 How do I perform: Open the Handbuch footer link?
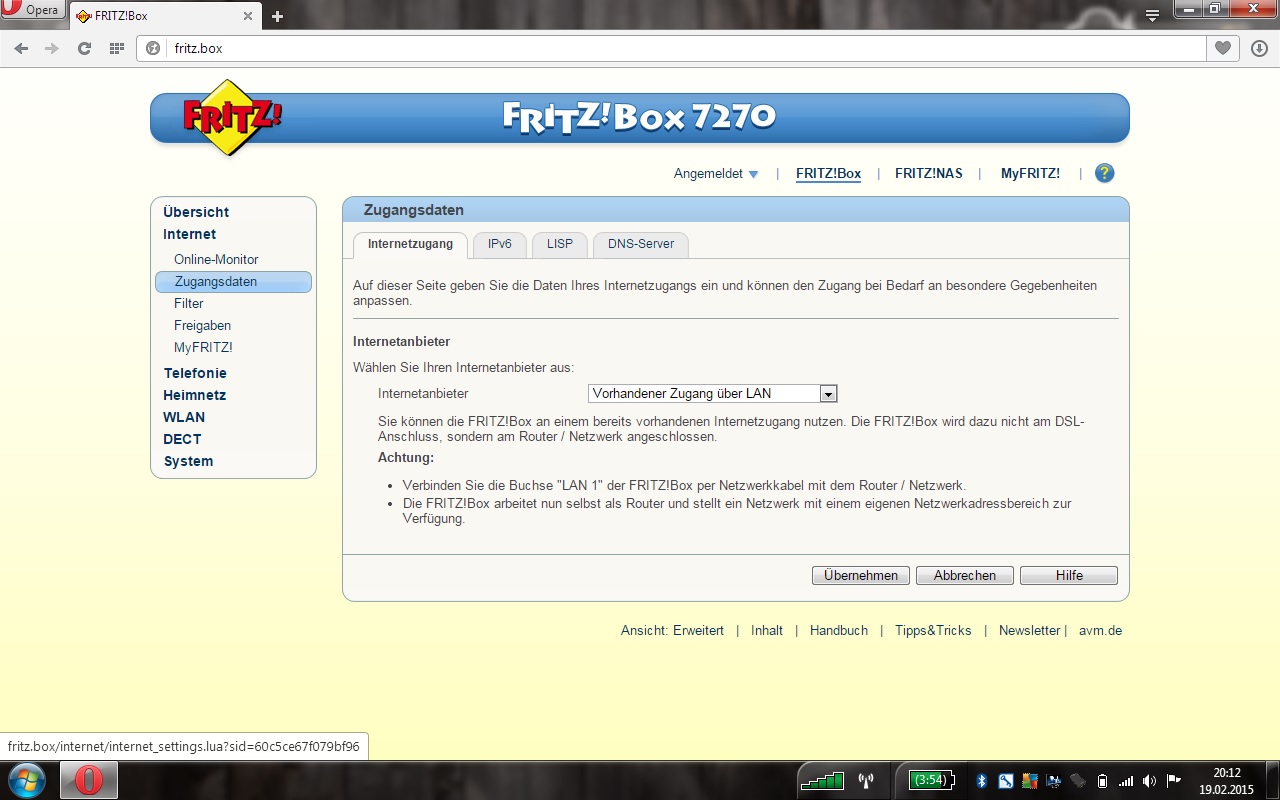click(839, 631)
